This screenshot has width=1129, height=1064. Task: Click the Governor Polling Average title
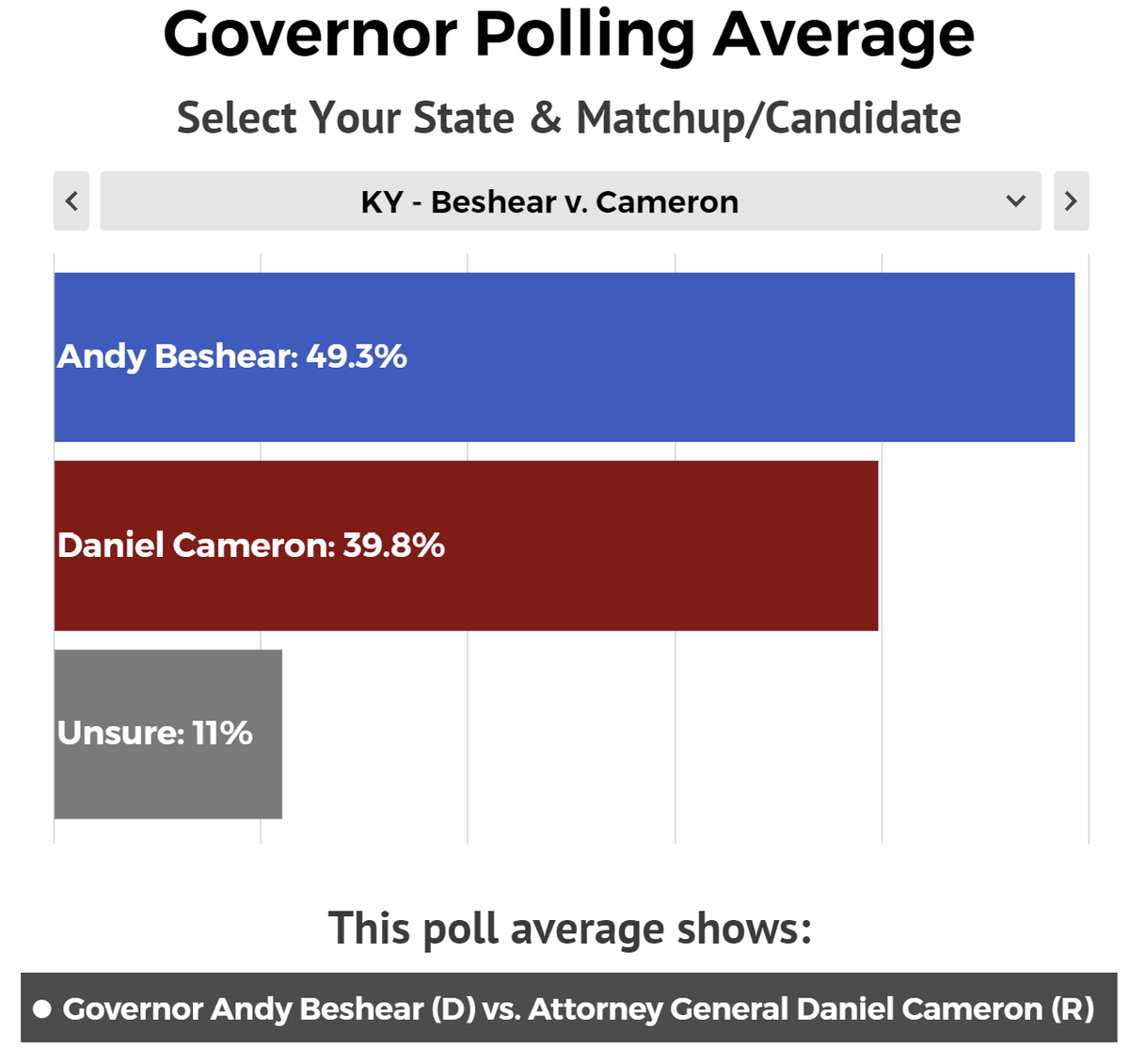569,35
